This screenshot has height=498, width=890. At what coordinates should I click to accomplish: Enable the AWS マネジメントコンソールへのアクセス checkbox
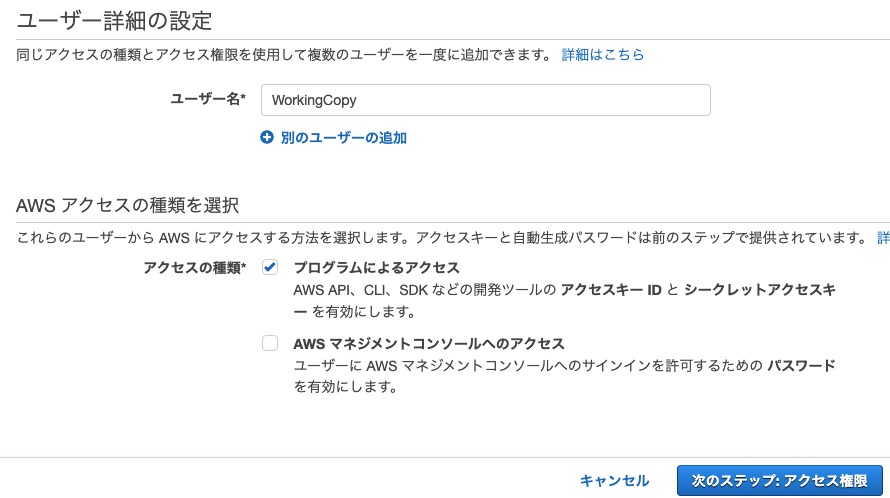tap(270, 343)
